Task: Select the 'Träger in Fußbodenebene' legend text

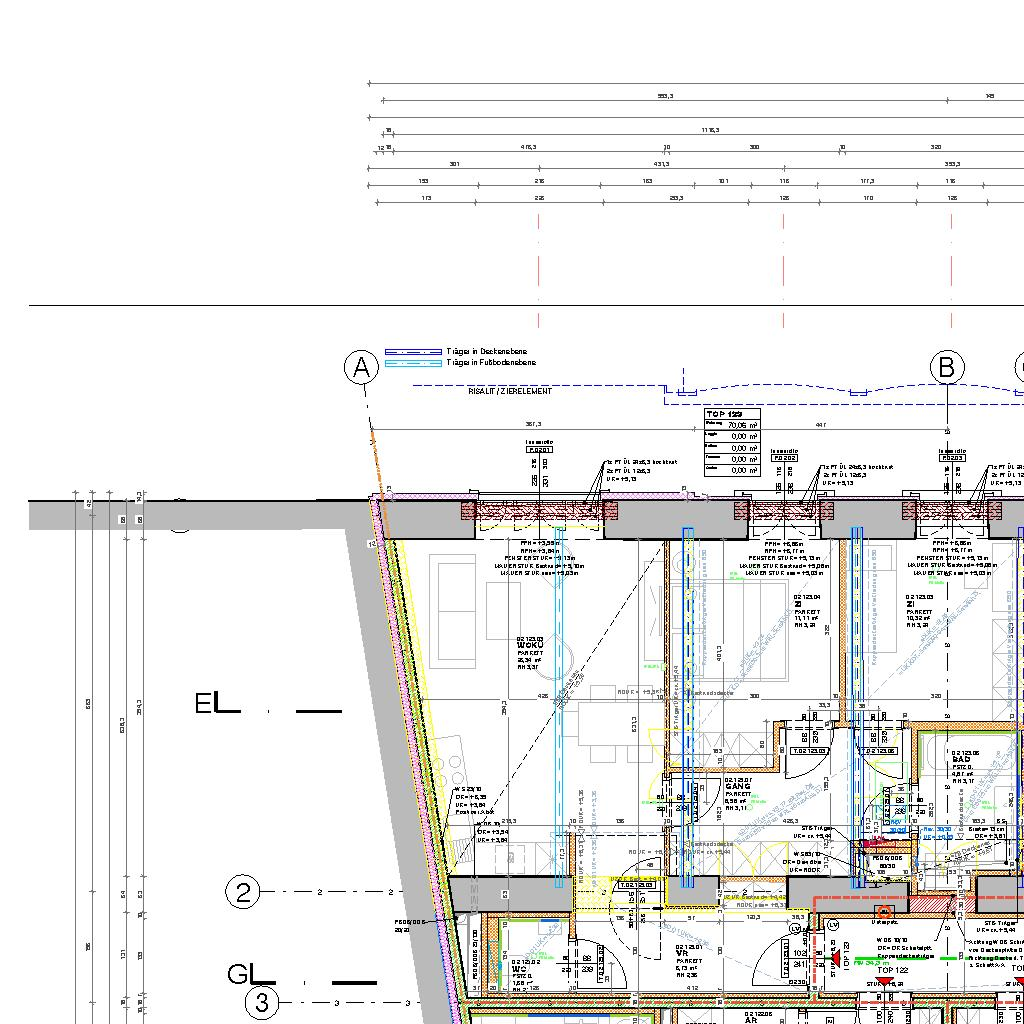Action: (x=491, y=362)
